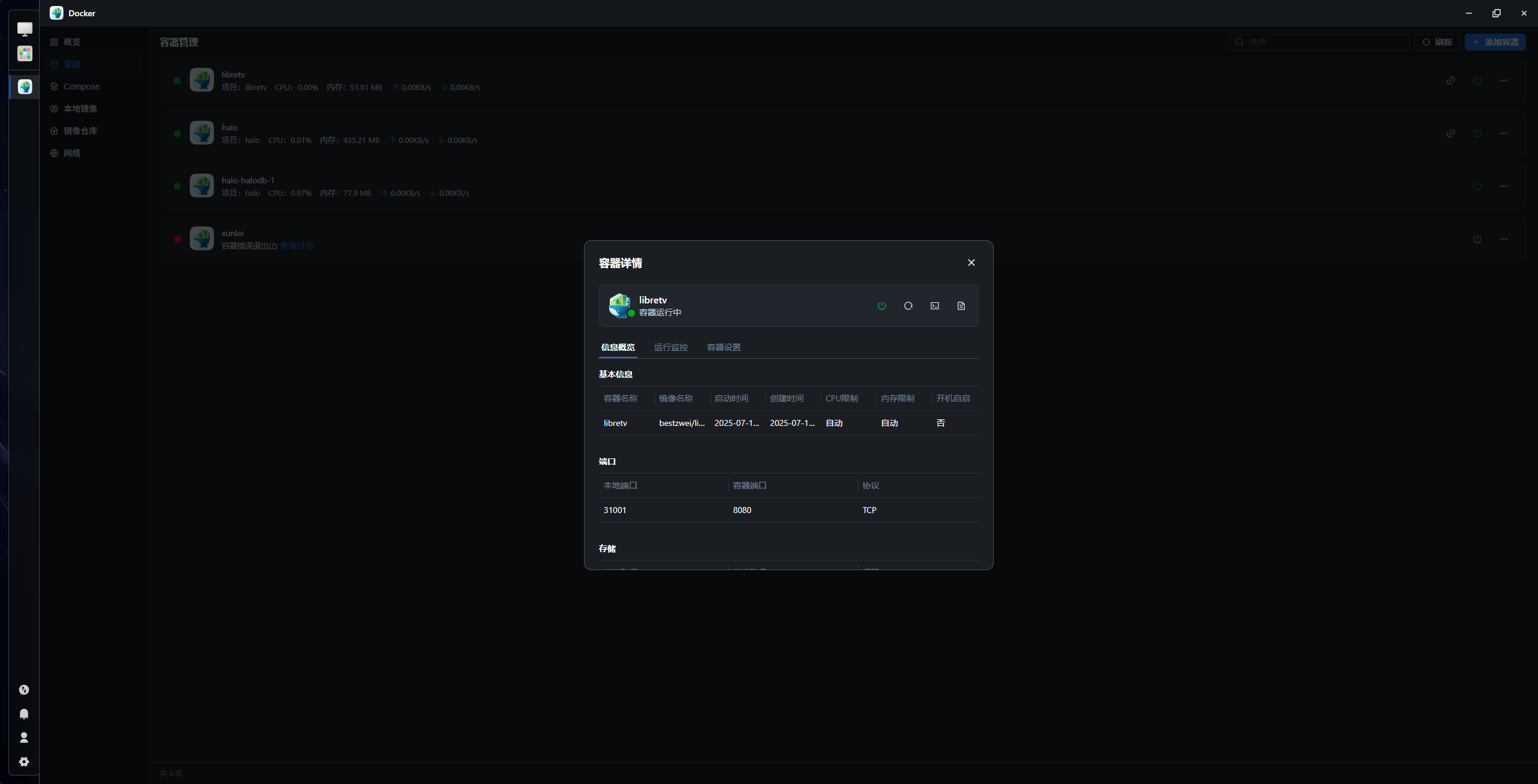Close the 容器详情 dialog

tap(971, 263)
